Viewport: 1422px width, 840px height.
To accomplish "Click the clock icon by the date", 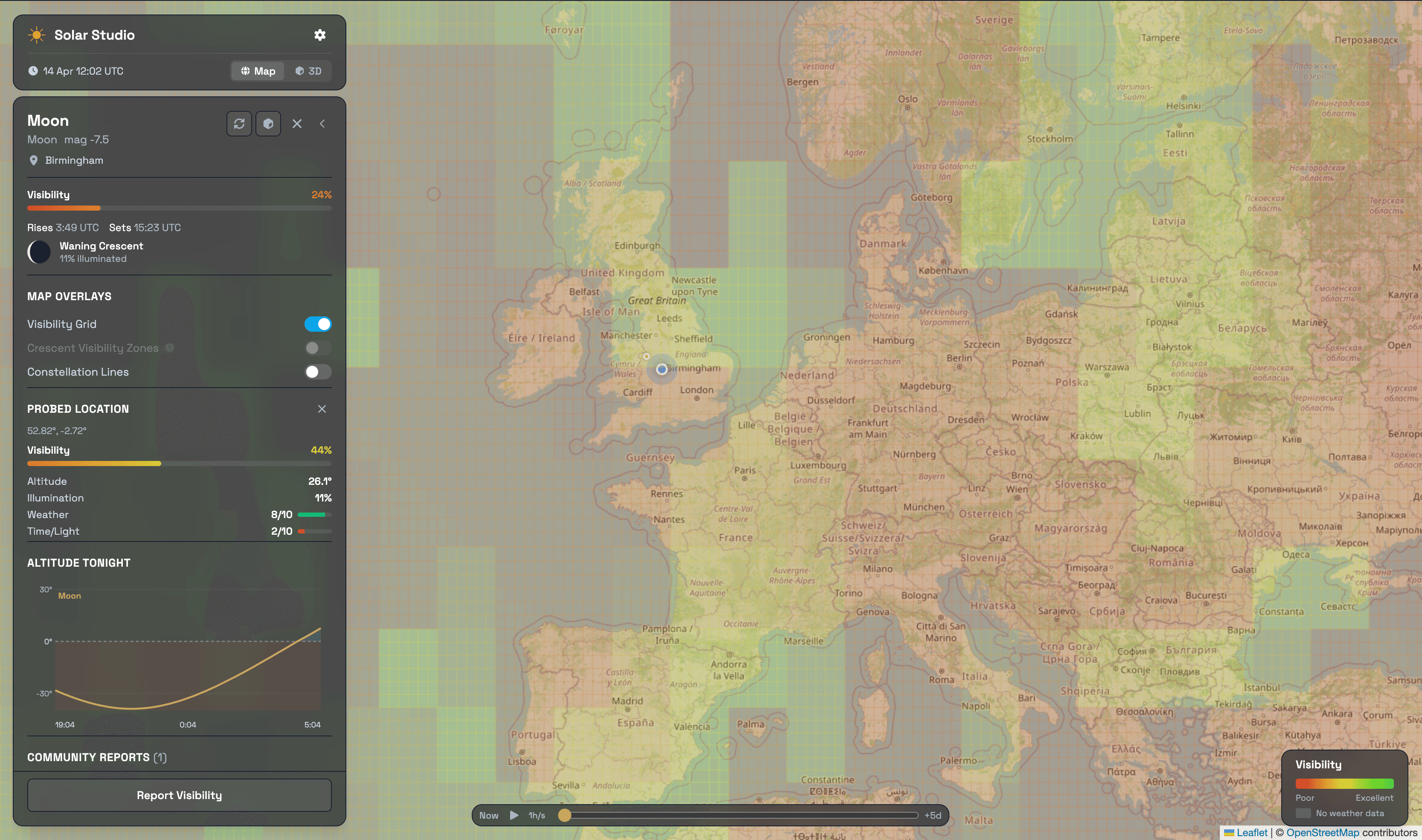I will click(33, 71).
